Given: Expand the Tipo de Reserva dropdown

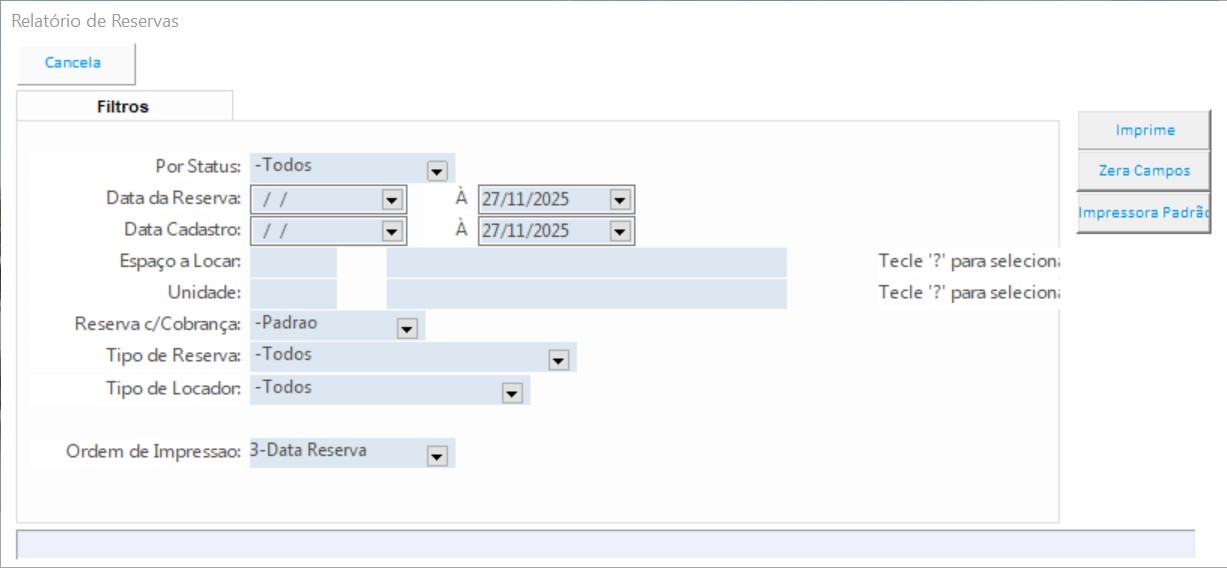Looking at the screenshot, I should [x=558, y=359].
